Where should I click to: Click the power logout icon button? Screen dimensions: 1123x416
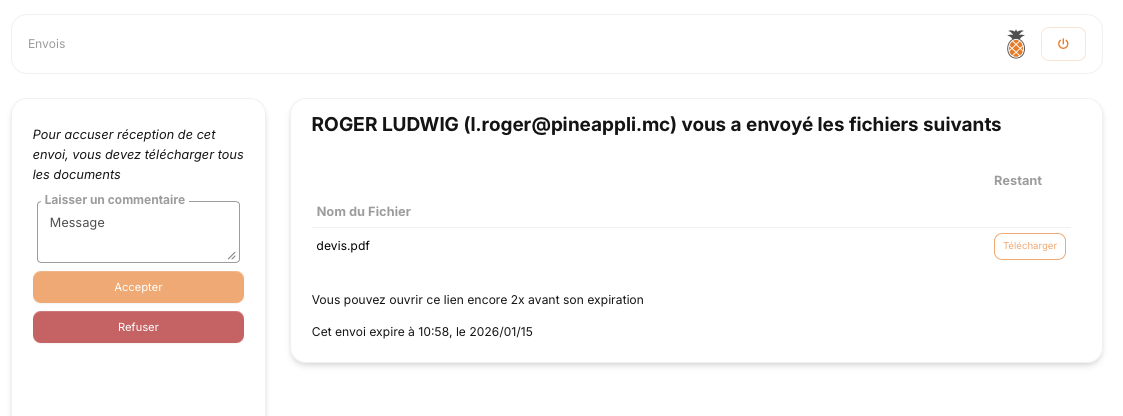[x=1063, y=44]
